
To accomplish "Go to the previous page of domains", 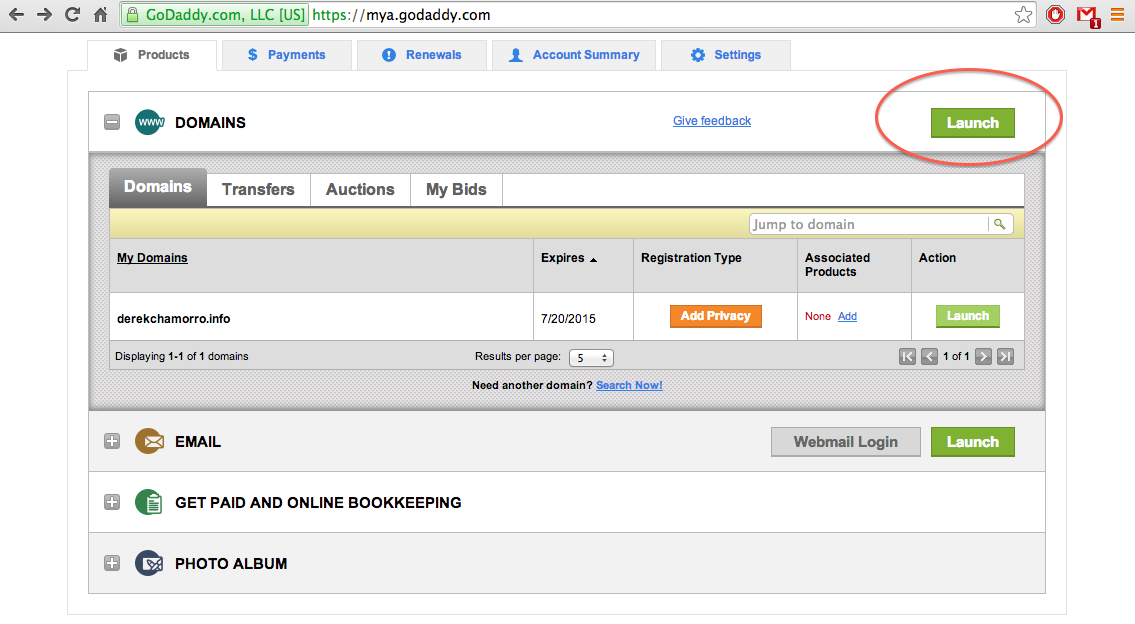I will 929,356.
